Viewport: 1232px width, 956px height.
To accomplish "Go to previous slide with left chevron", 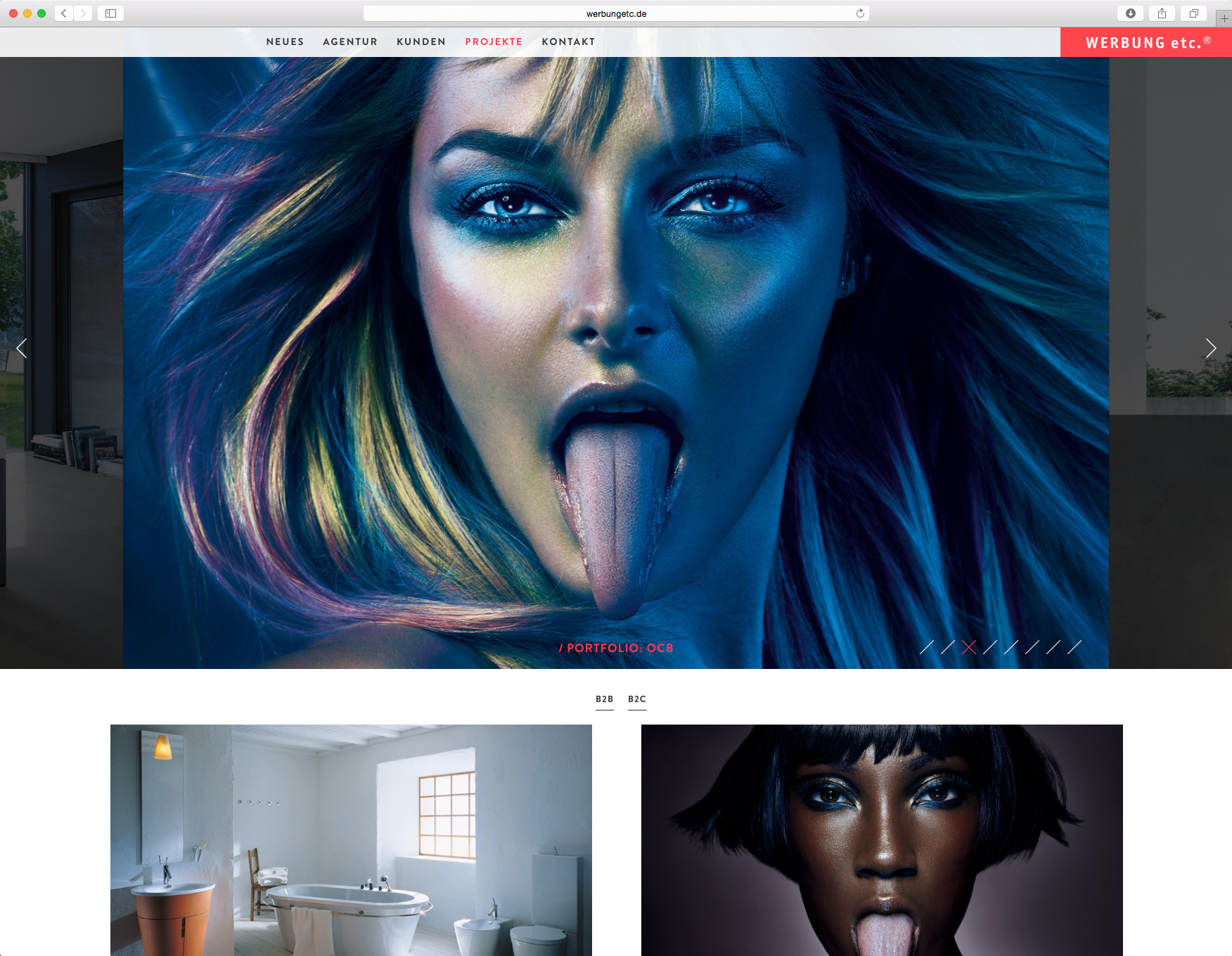I will pos(22,348).
